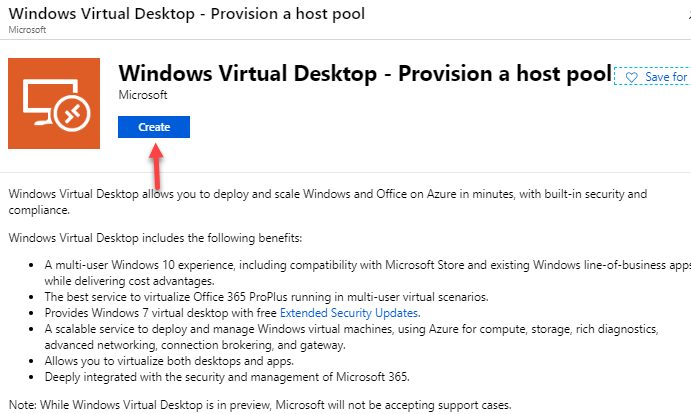This screenshot has width=691, height=414.
Task: Open the Extended Security Updates link
Action: 349,313
